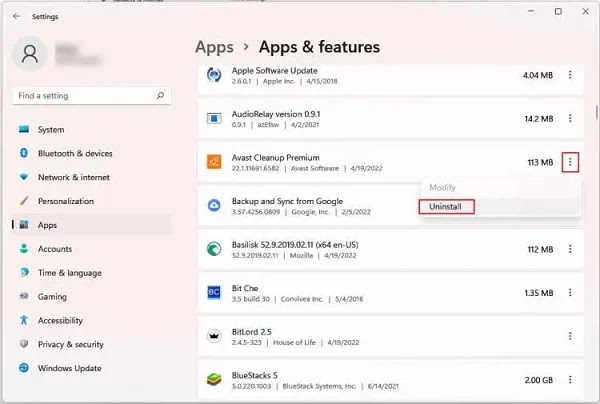The height and width of the screenshot is (404, 600).
Task: Select Apps in the sidebar
Action: pos(92,225)
